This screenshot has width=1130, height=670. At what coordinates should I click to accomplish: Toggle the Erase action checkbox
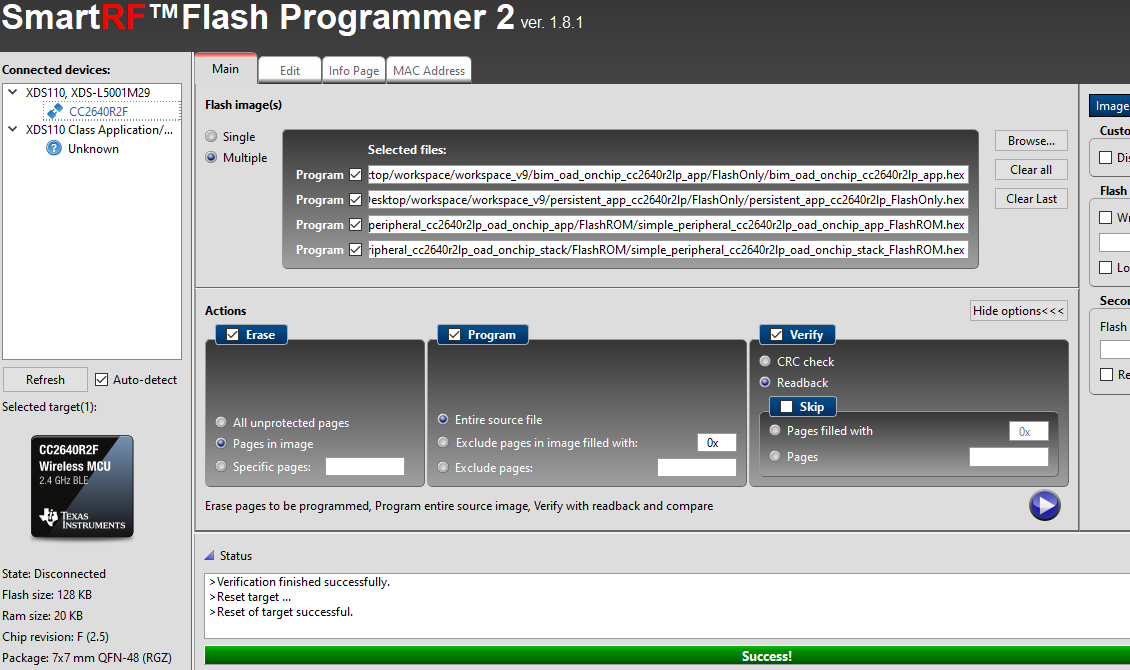232,334
